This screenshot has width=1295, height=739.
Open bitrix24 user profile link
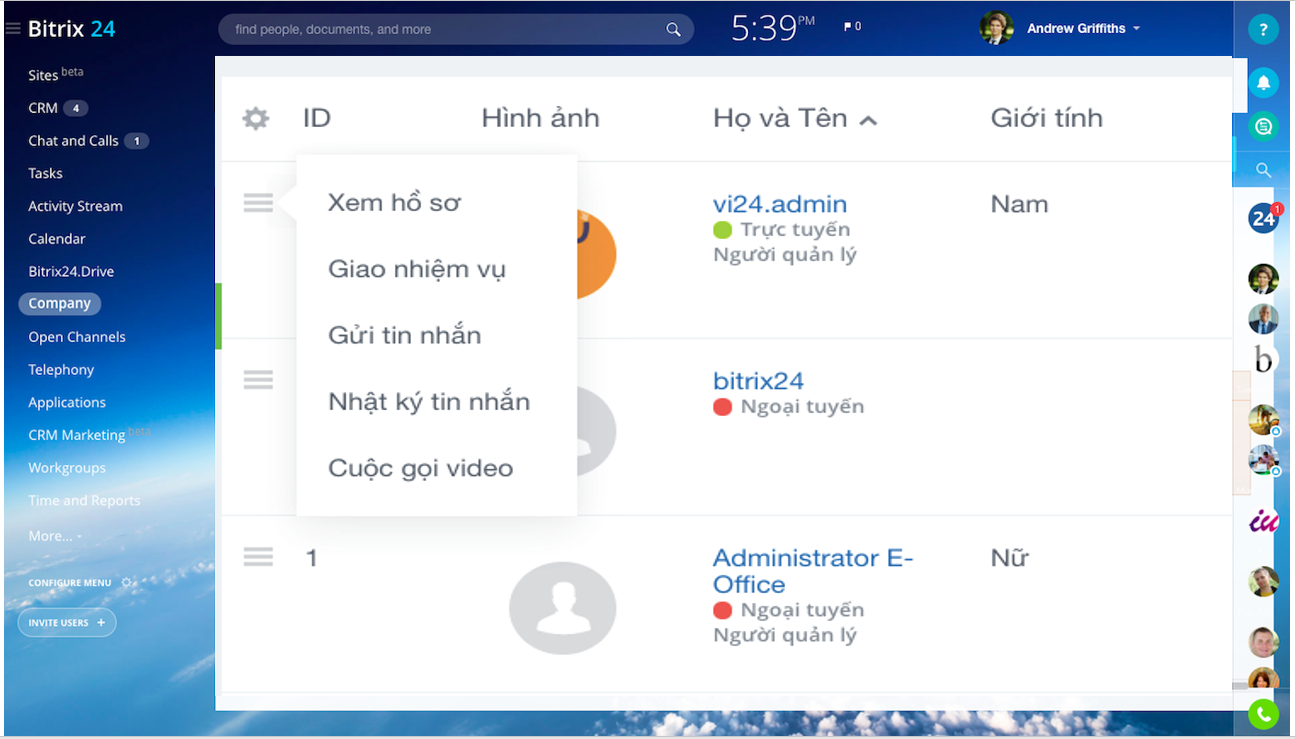pyautogui.click(x=758, y=381)
